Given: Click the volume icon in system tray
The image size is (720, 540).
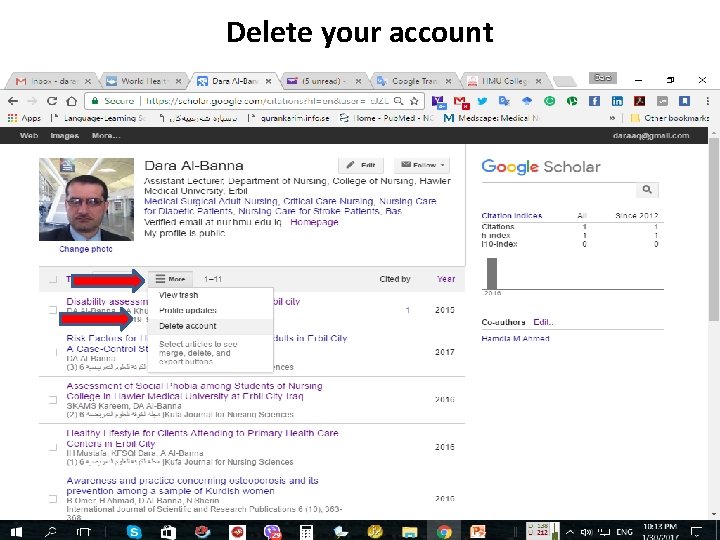Looking at the screenshot, I should (586, 532).
